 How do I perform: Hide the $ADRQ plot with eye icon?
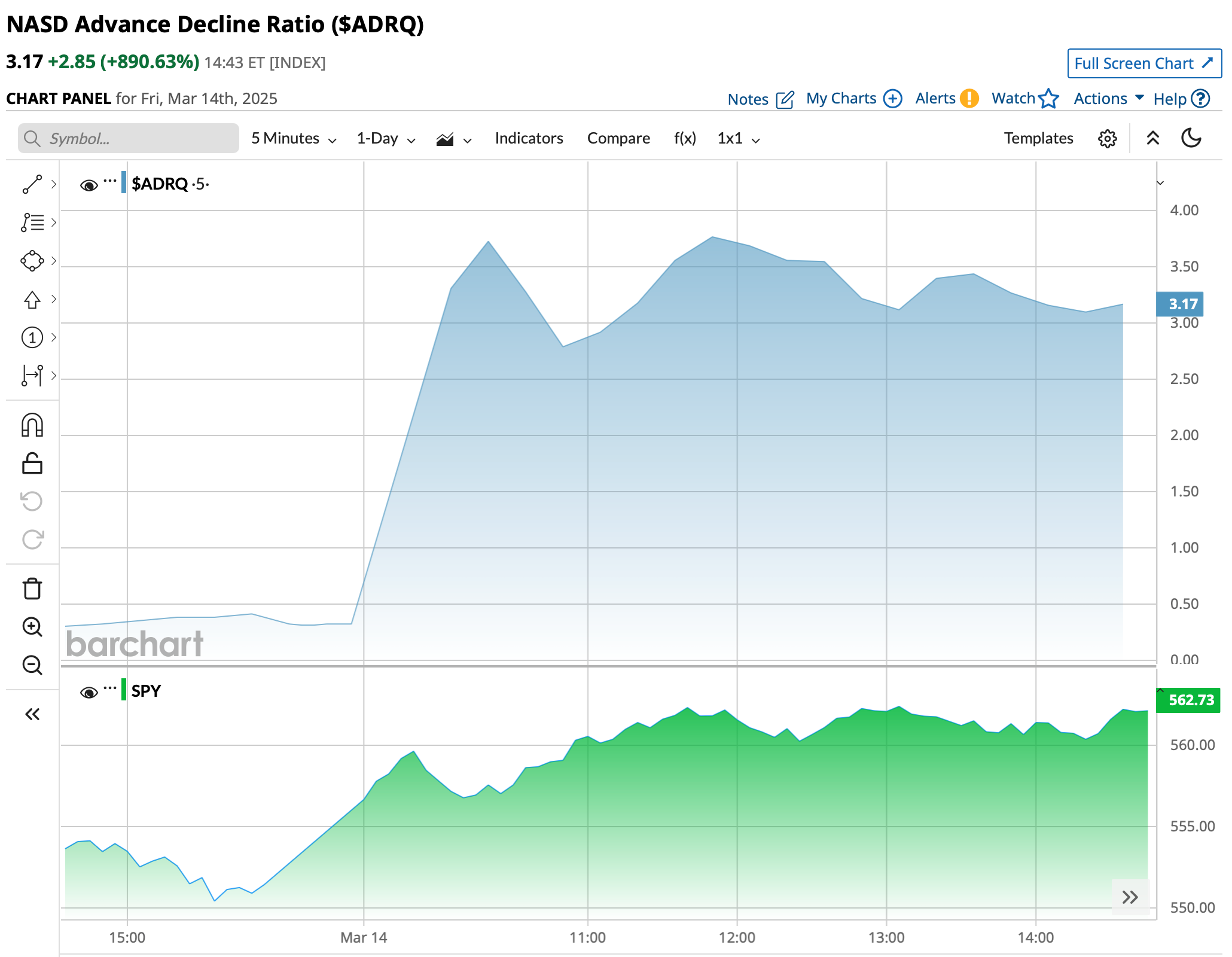tap(89, 185)
